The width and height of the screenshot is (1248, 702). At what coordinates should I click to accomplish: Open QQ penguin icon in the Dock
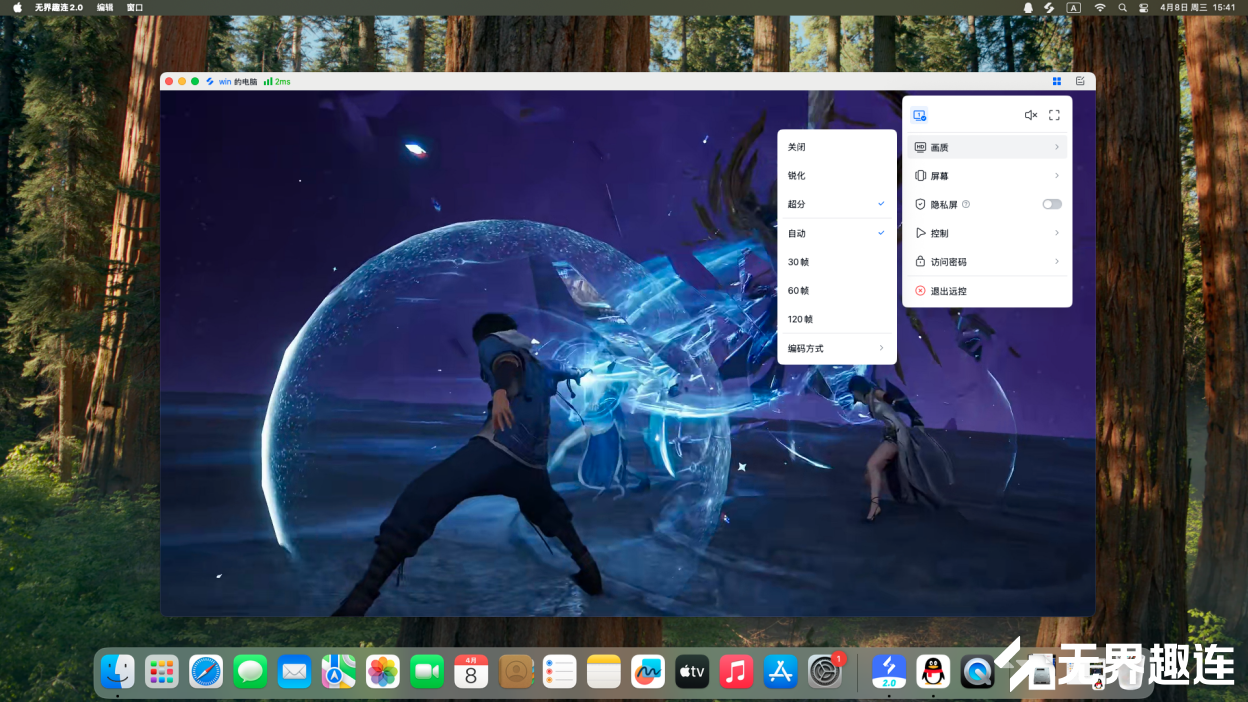click(933, 671)
